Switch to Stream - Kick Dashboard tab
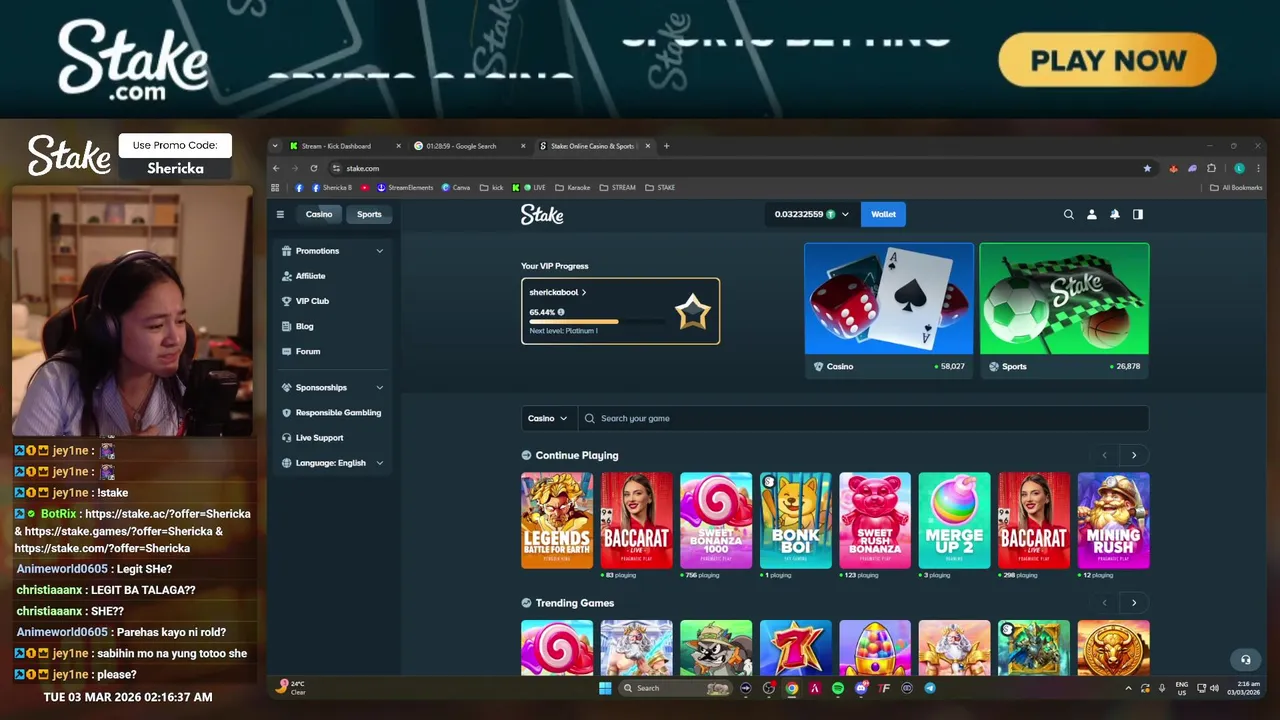The image size is (1280, 720). pyautogui.click(x=344, y=146)
